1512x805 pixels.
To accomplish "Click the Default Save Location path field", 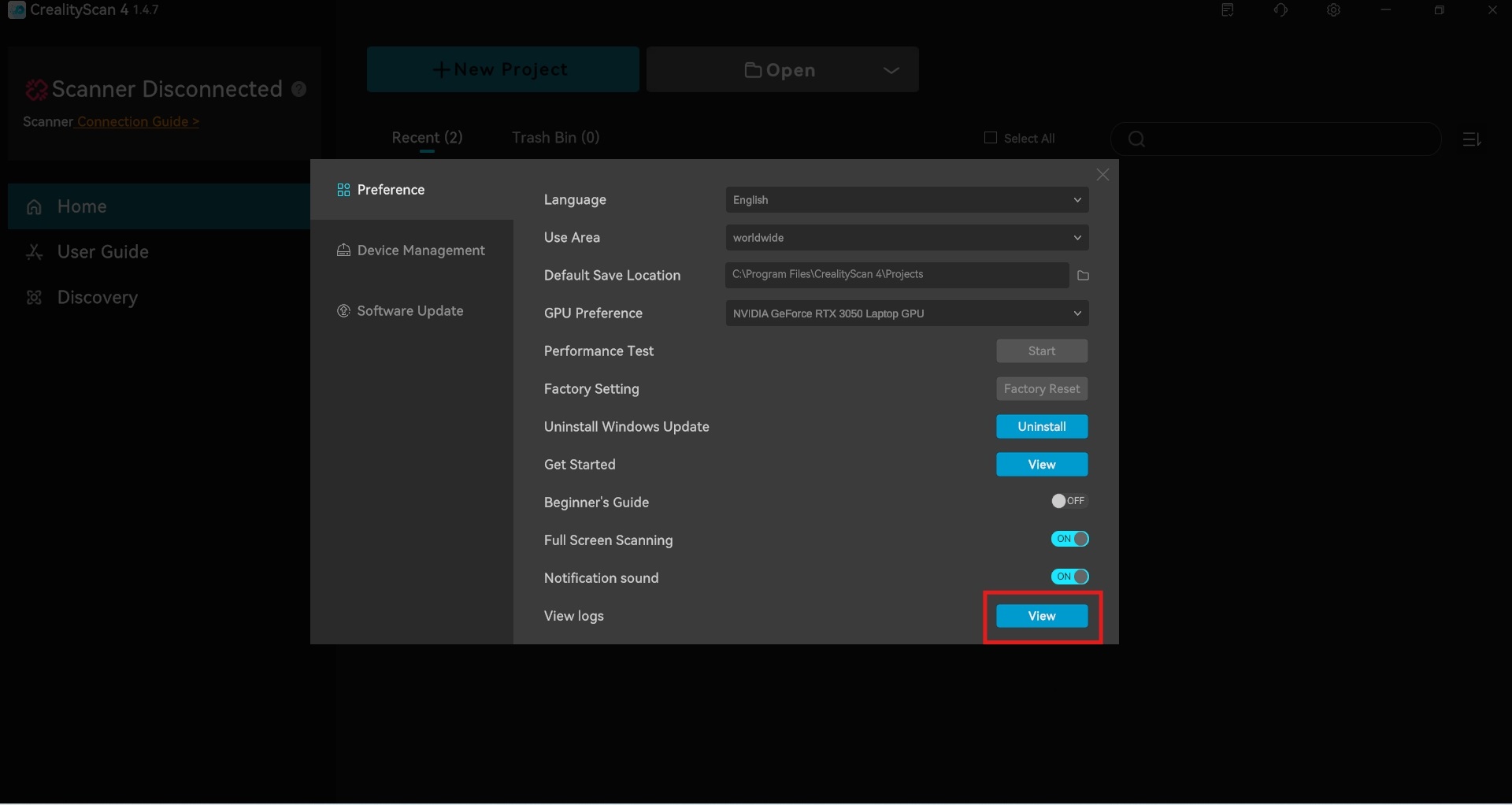I will click(x=896, y=275).
